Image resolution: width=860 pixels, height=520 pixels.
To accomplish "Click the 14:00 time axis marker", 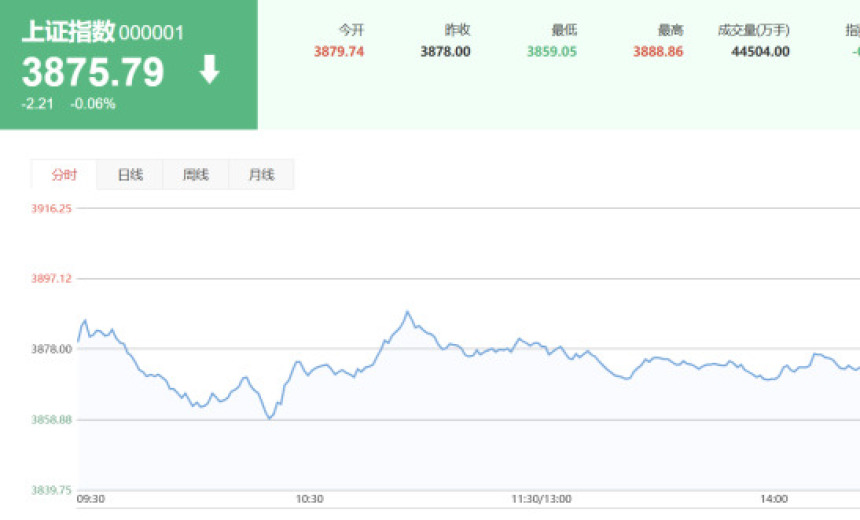I will tap(773, 499).
